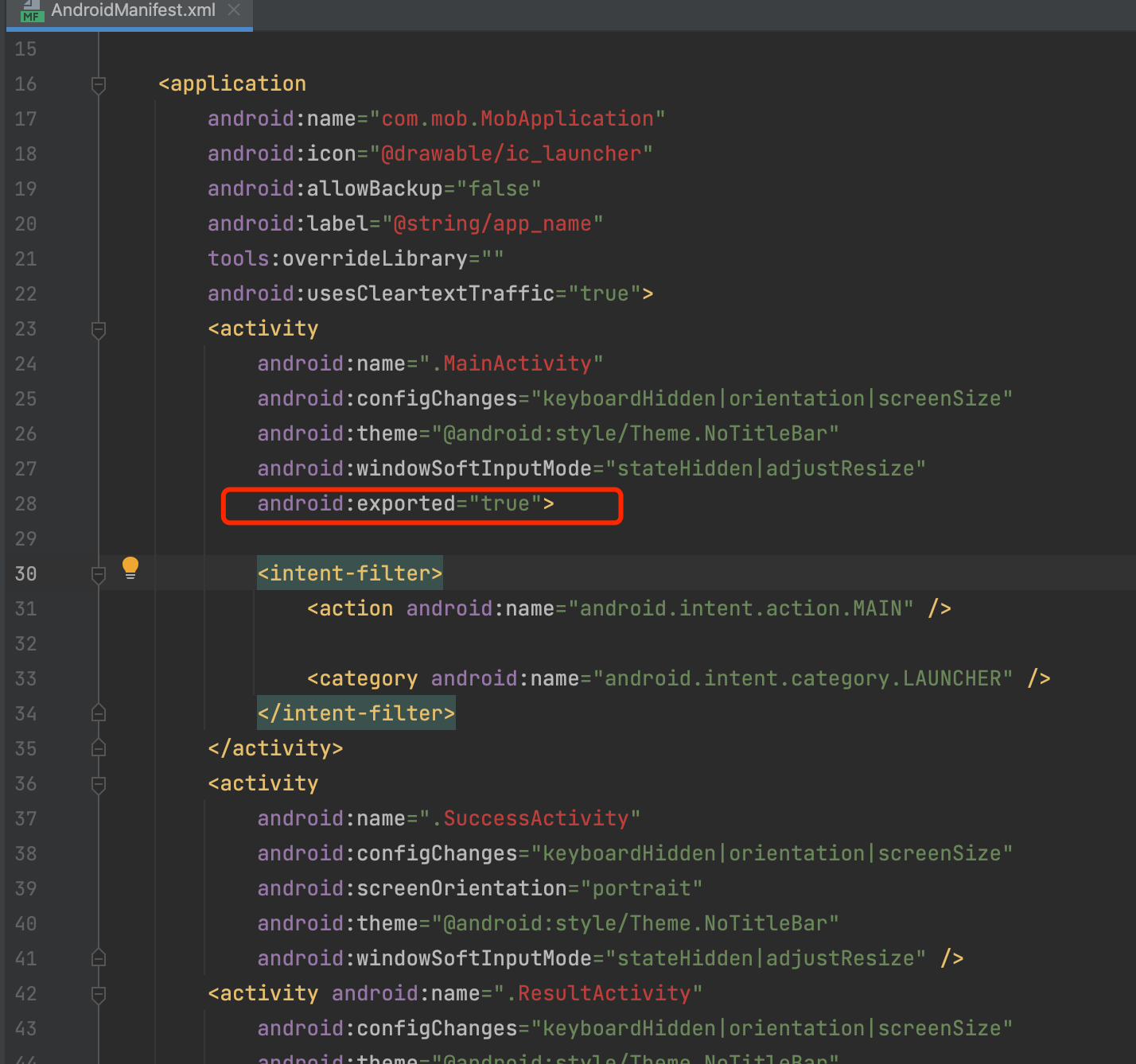Click "android.intent.action.MAIN" value
Viewport: 1136px width, 1064px height.
741,608
